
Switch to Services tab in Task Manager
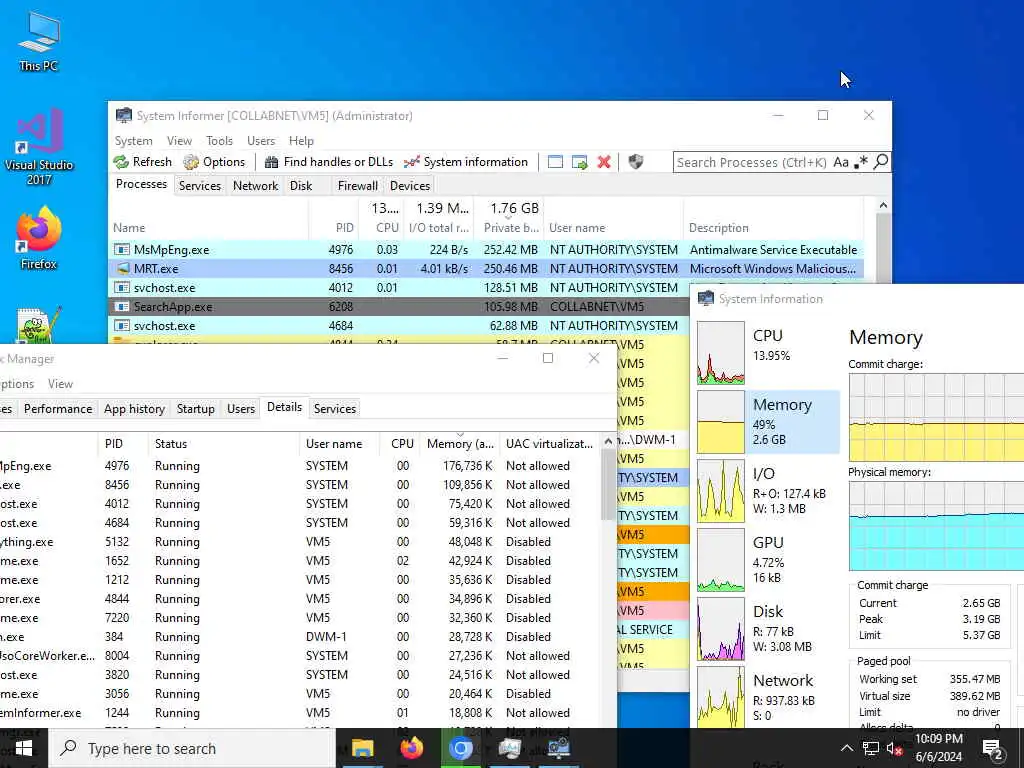(x=334, y=409)
